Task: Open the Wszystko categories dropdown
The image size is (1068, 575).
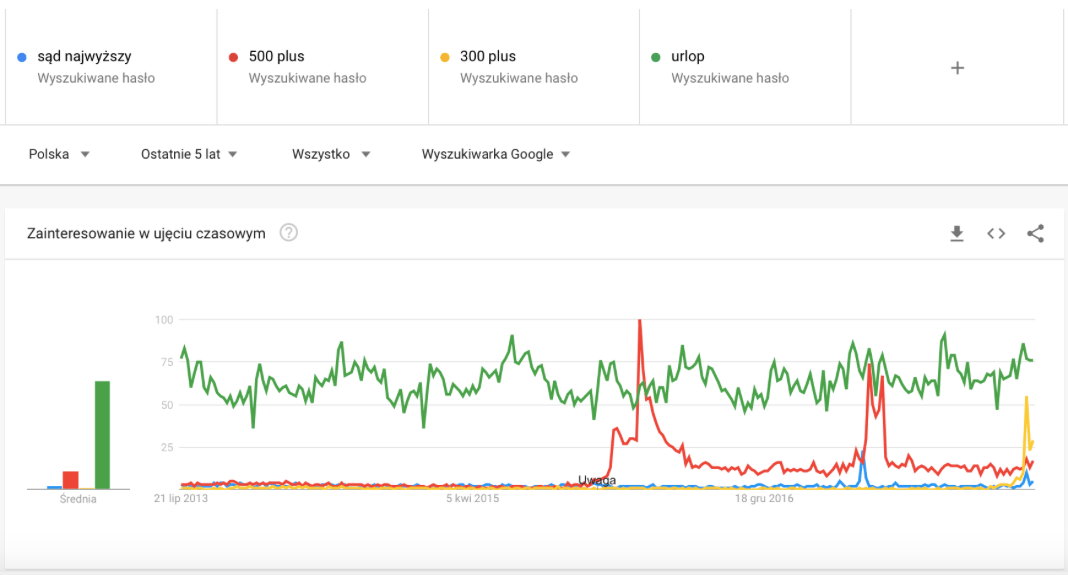Action: coord(331,154)
